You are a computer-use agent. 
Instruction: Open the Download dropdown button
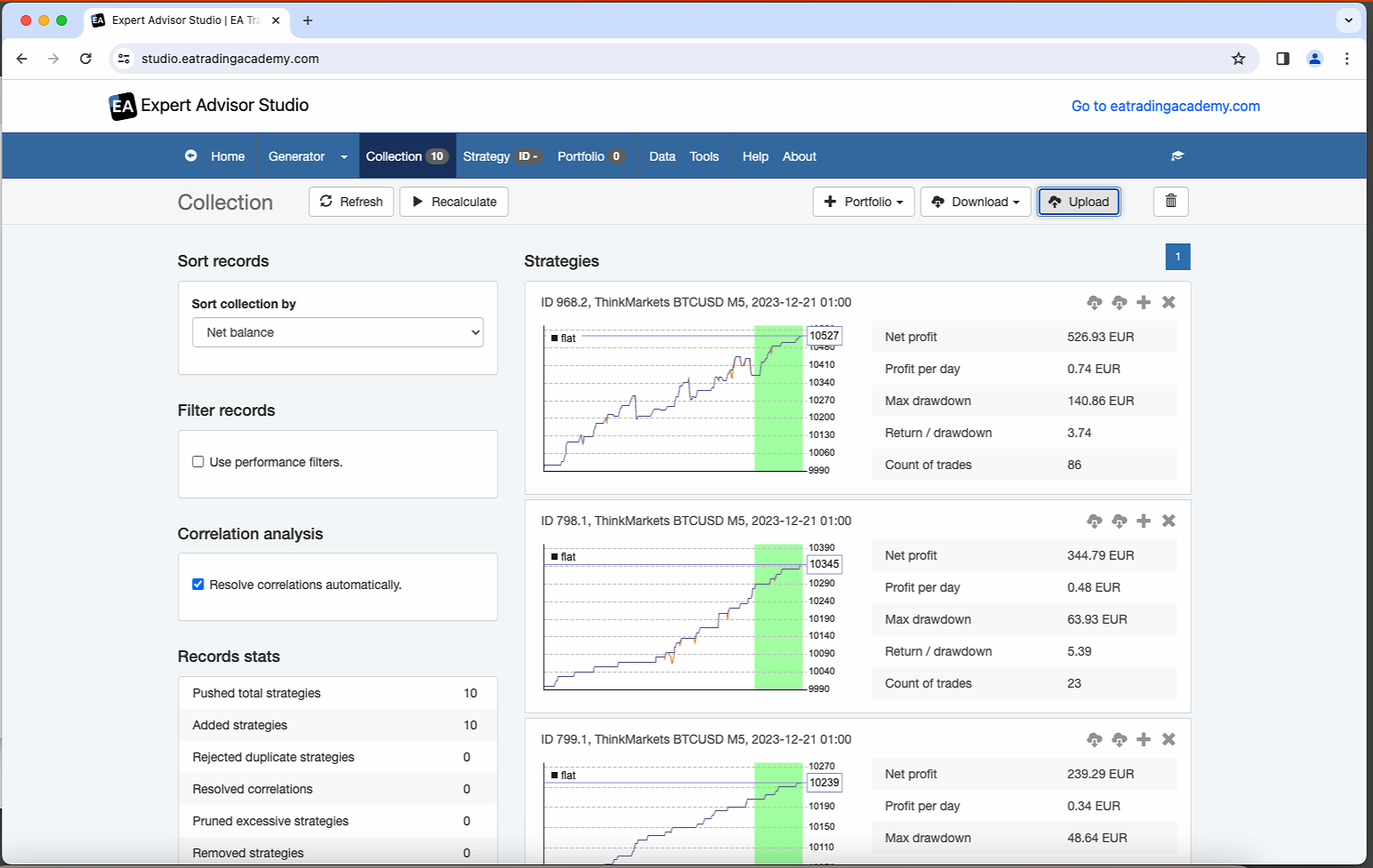pyautogui.click(x=976, y=202)
